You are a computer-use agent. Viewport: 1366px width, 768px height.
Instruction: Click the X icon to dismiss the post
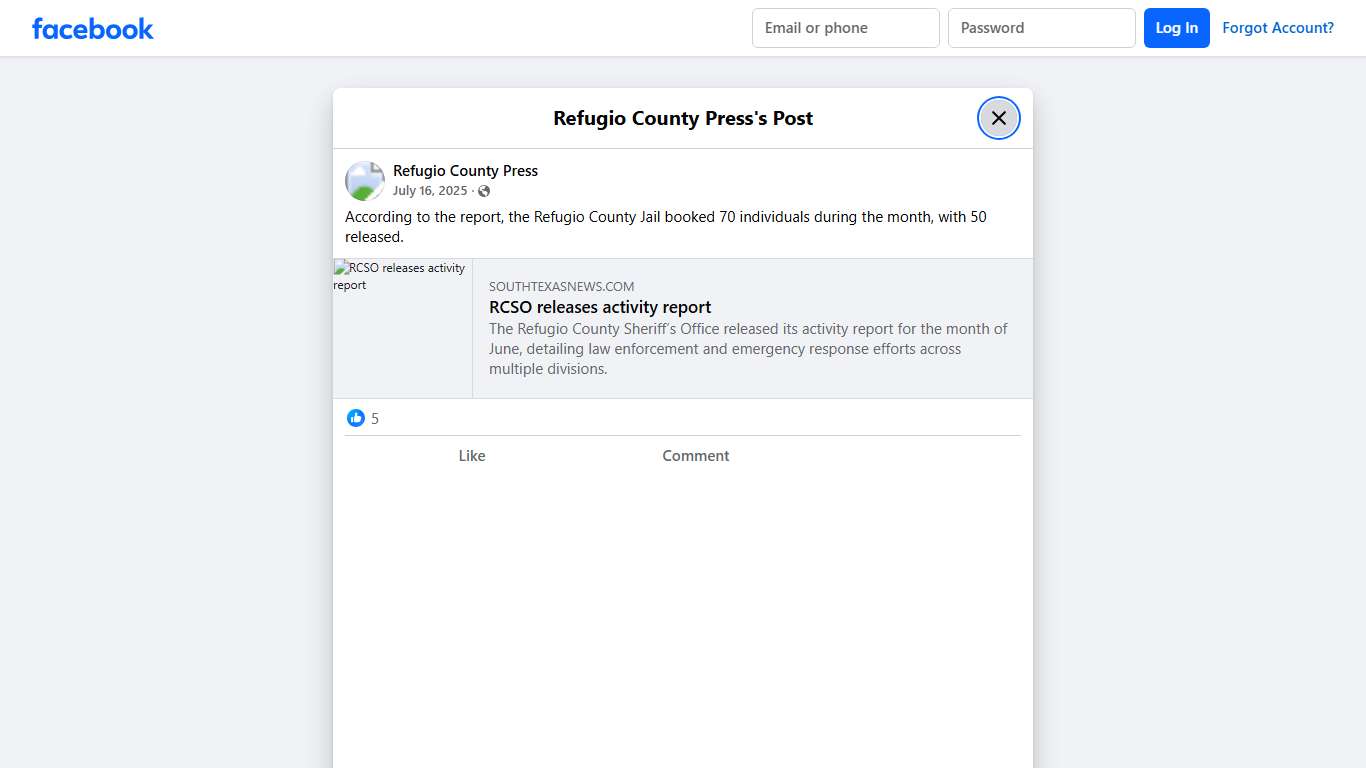(998, 117)
